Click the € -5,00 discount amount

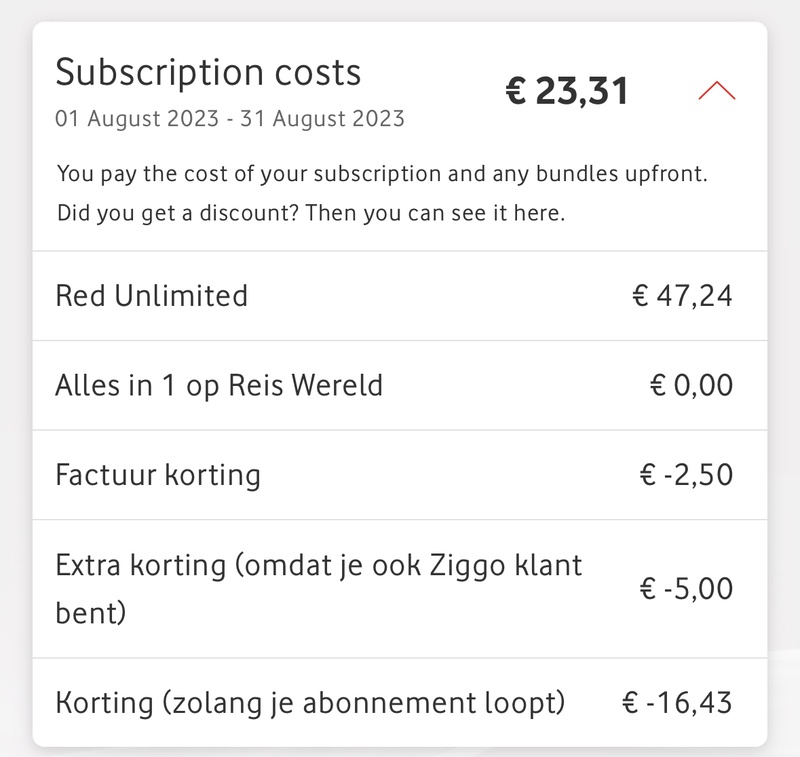[x=685, y=588]
